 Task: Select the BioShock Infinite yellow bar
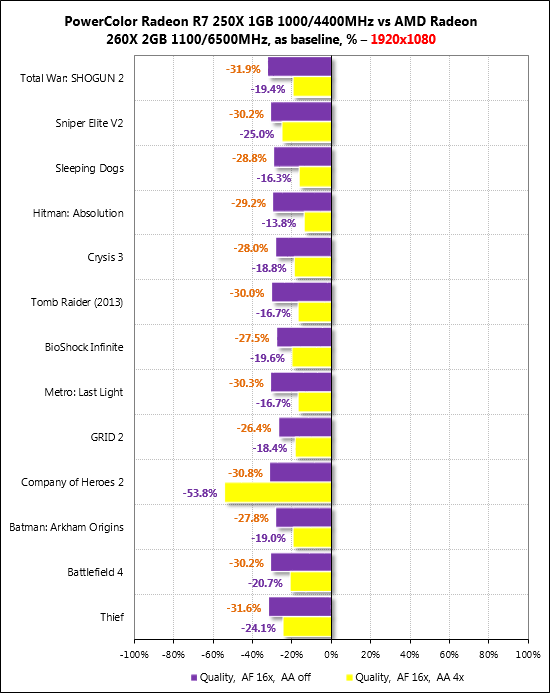click(312, 358)
